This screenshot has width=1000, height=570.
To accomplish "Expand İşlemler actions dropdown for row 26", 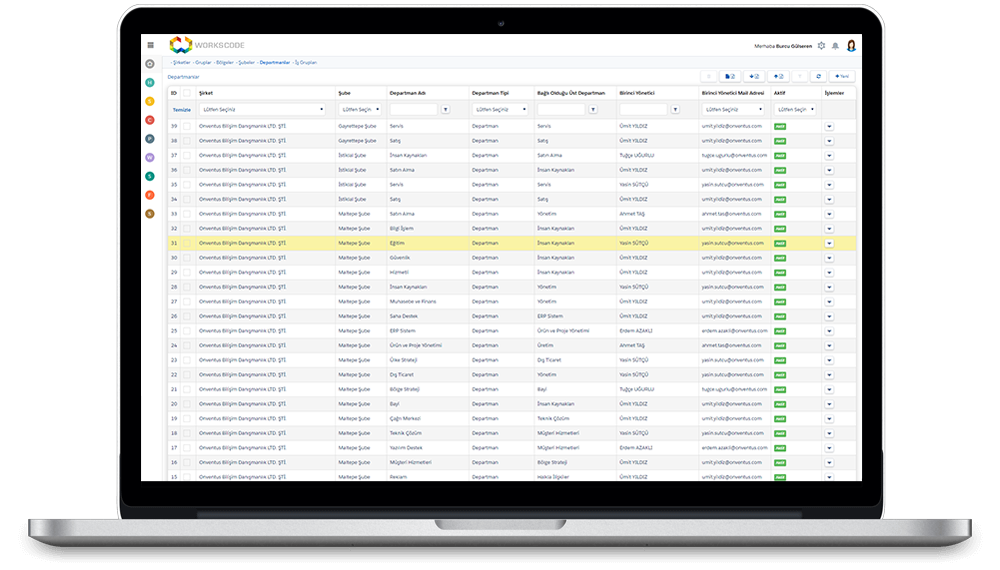I will (x=829, y=316).
